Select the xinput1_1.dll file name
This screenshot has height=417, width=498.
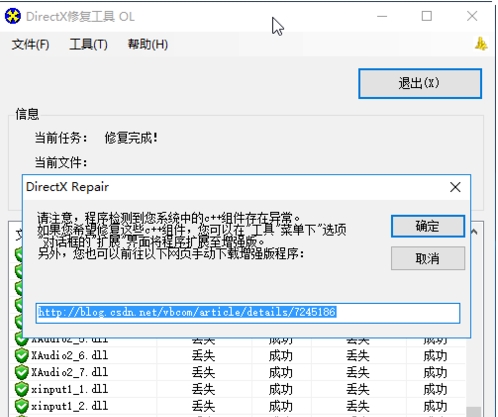coord(69,389)
